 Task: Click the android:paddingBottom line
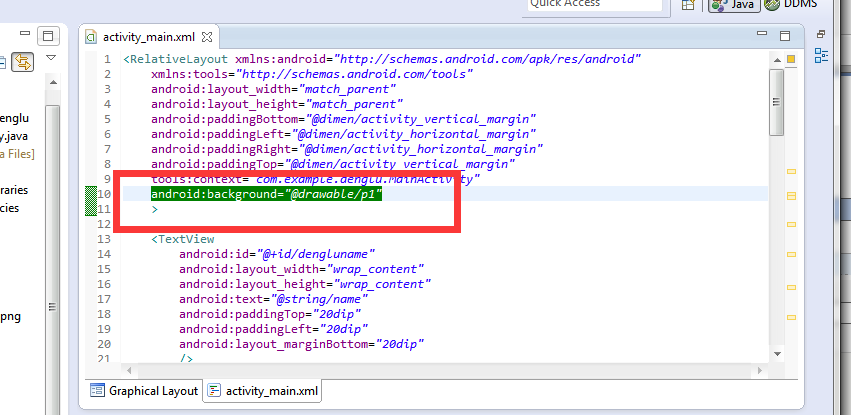pos(344,119)
